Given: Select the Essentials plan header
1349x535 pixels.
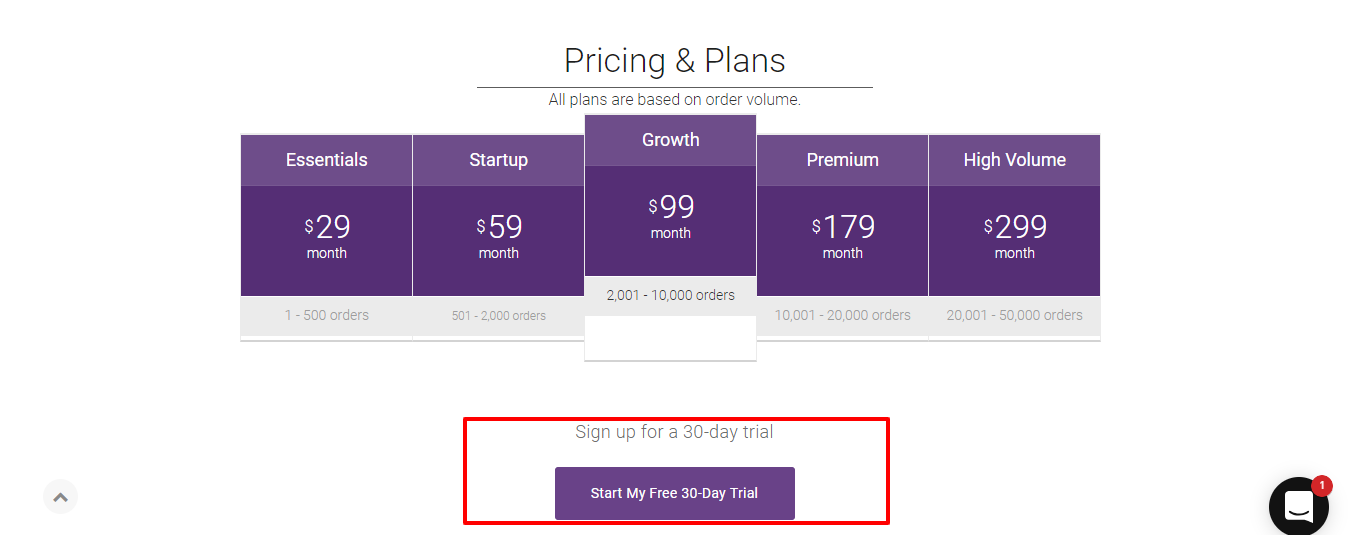Looking at the screenshot, I should (x=326, y=160).
